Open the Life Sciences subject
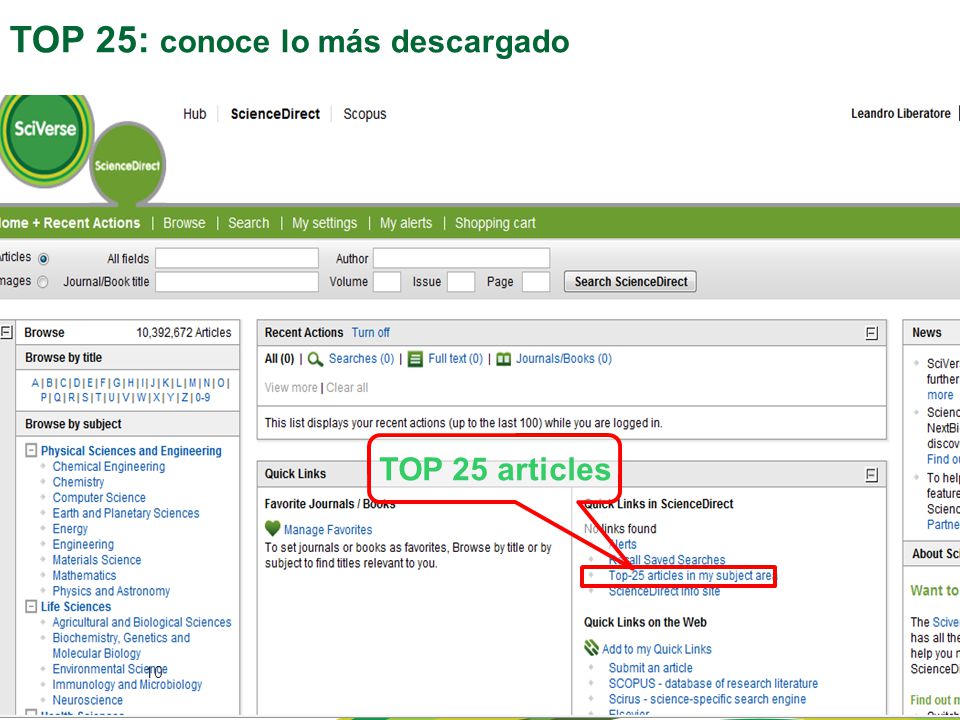The height and width of the screenshot is (720, 960). pos(76,607)
